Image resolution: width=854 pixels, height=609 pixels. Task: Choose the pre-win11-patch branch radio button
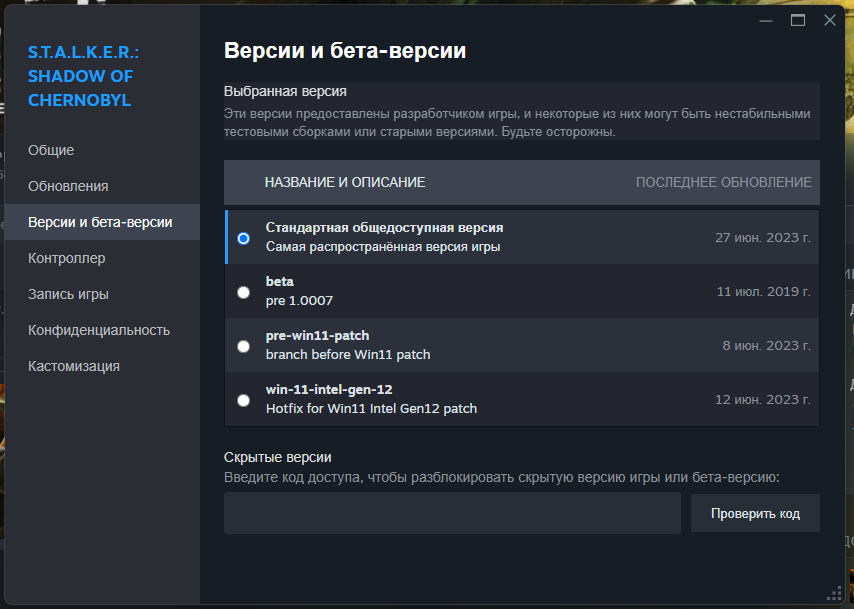pyautogui.click(x=243, y=346)
